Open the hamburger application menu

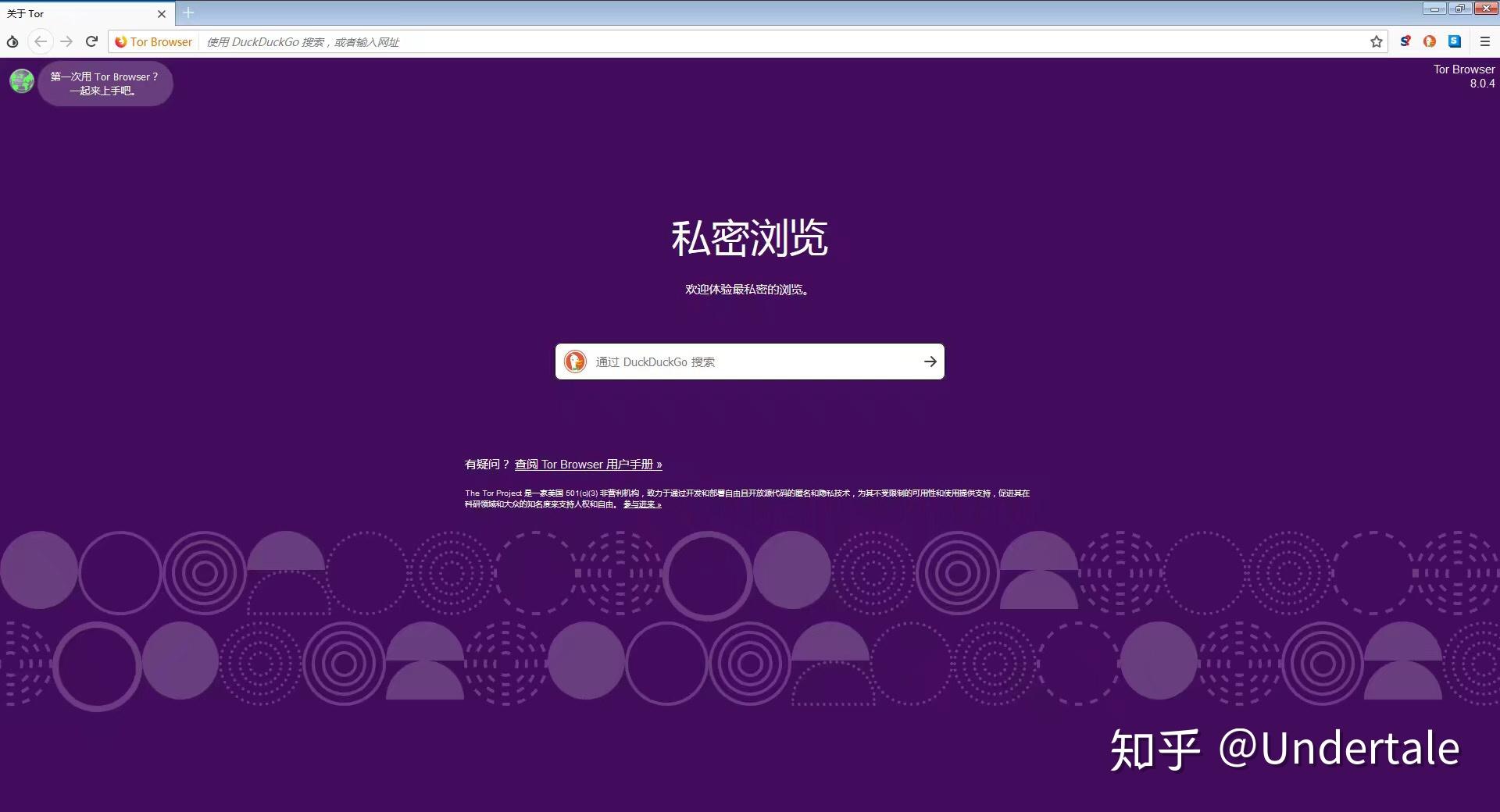[1485, 41]
